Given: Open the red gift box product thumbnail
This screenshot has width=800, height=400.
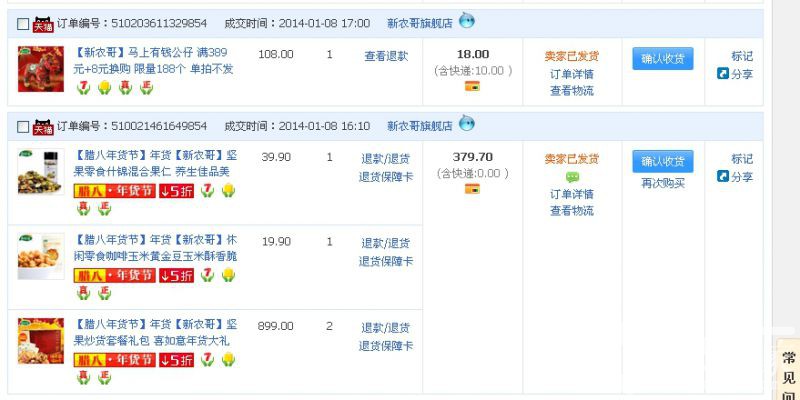Looking at the screenshot, I should [x=40, y=341].
